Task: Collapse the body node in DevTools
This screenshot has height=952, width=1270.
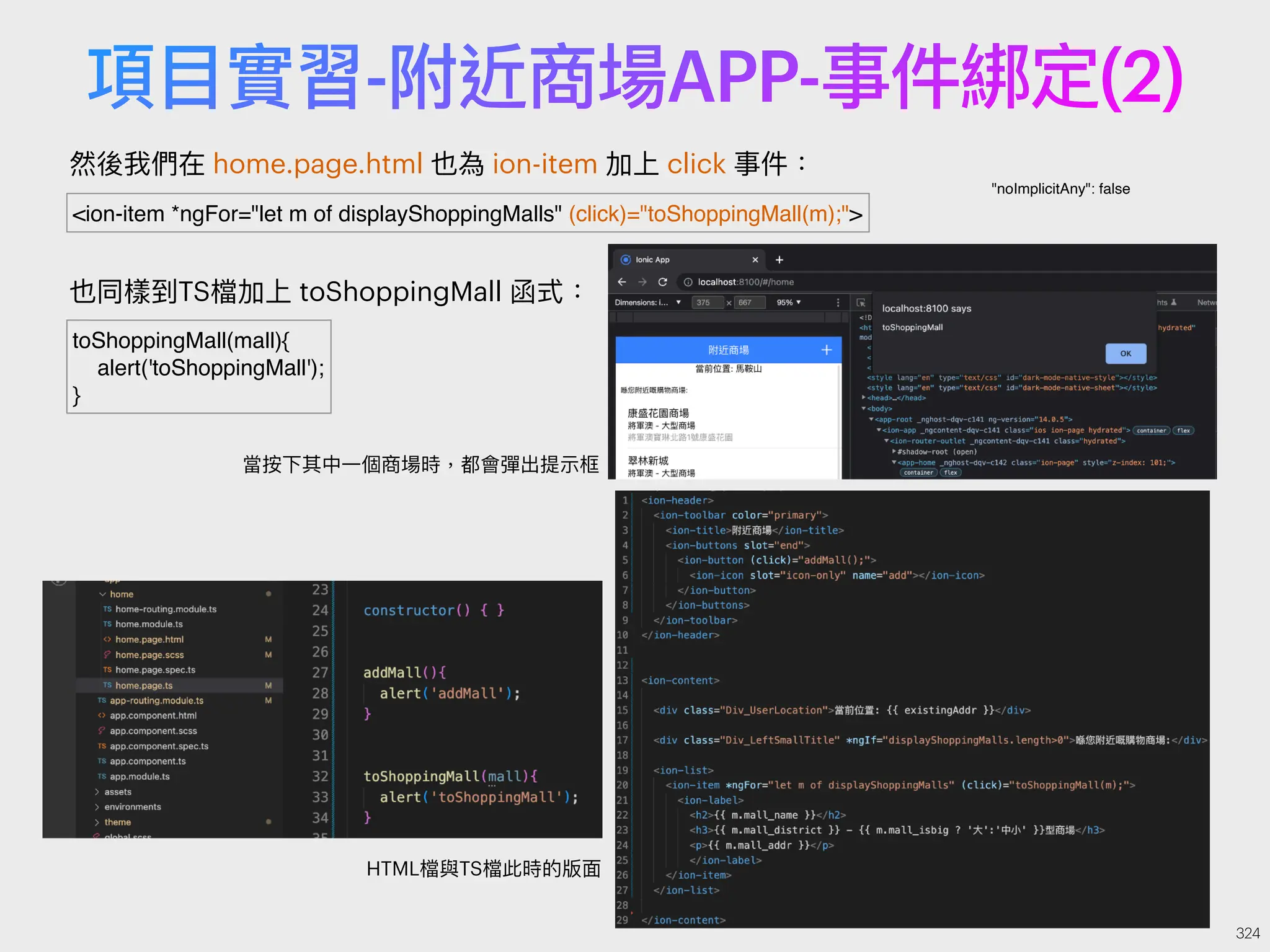Action: (x=864, y=408)
